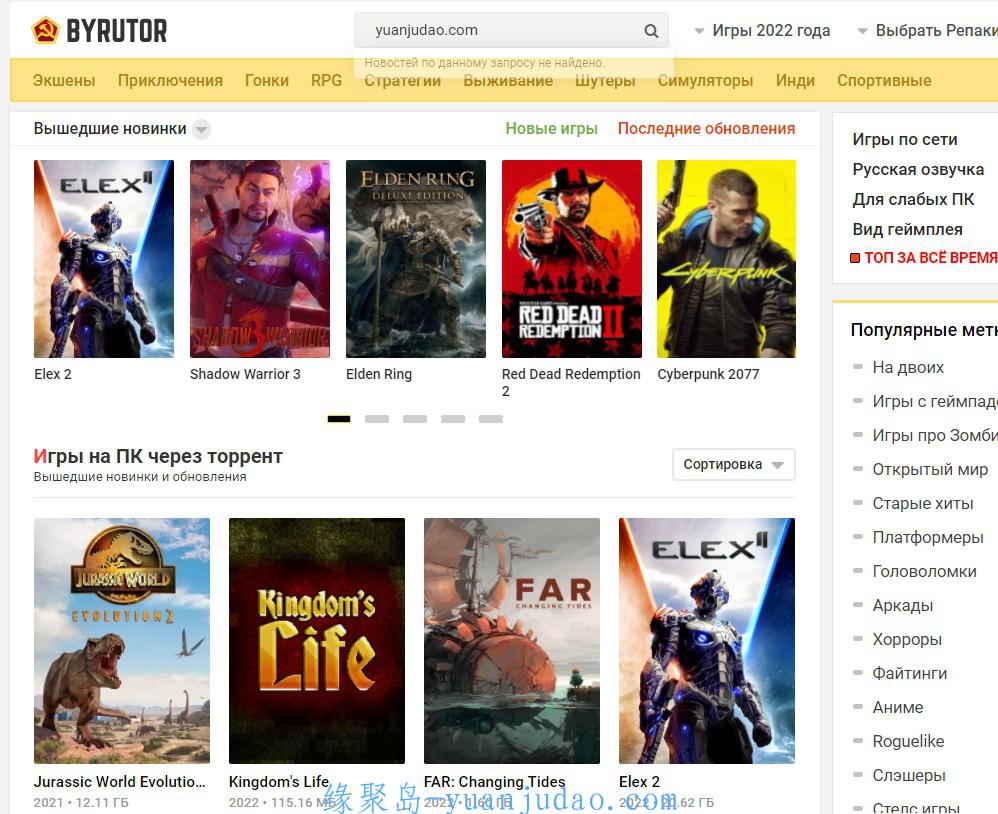Open Red Dead Redemption 2 cover
The width and height of the screenshot is (998, 814).
click(x=572, y=259)
